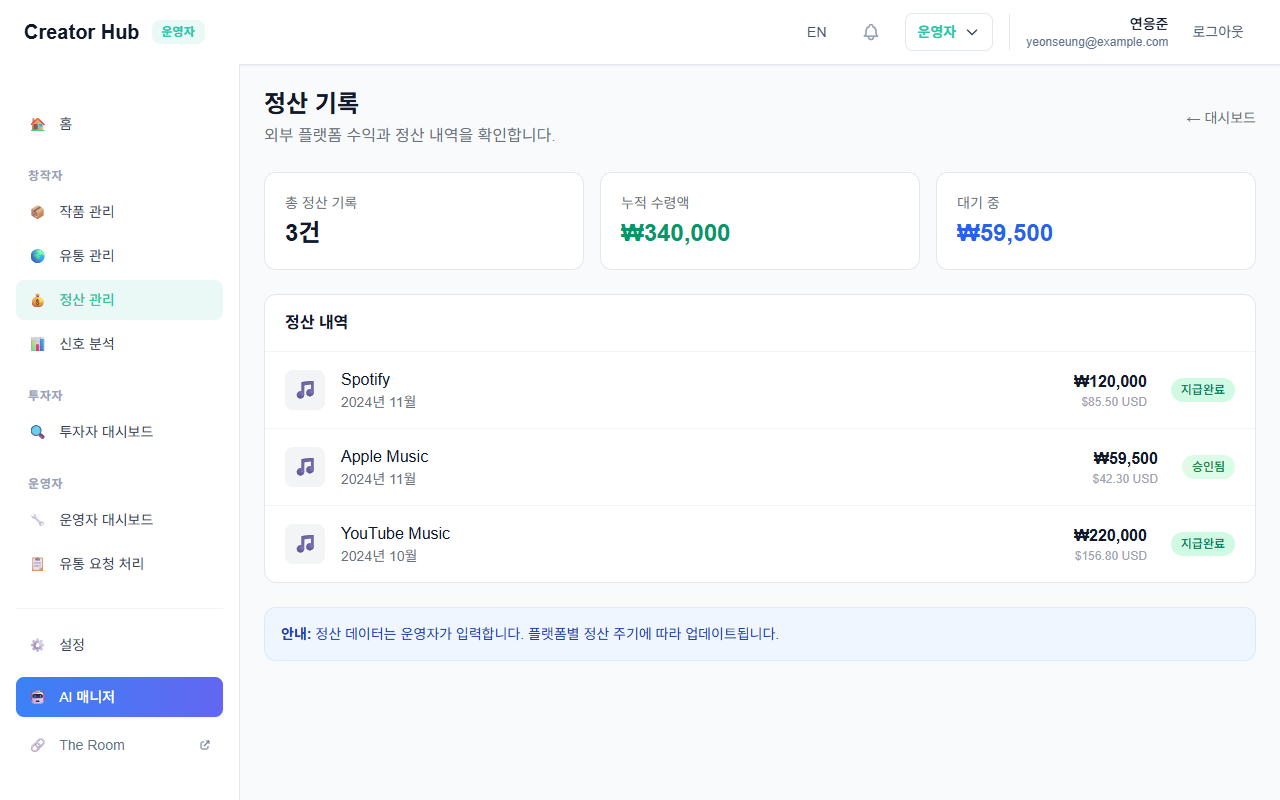Click the YouTube Music note icon
Screen dimensions: 1280x800
(x=305, y=544)
